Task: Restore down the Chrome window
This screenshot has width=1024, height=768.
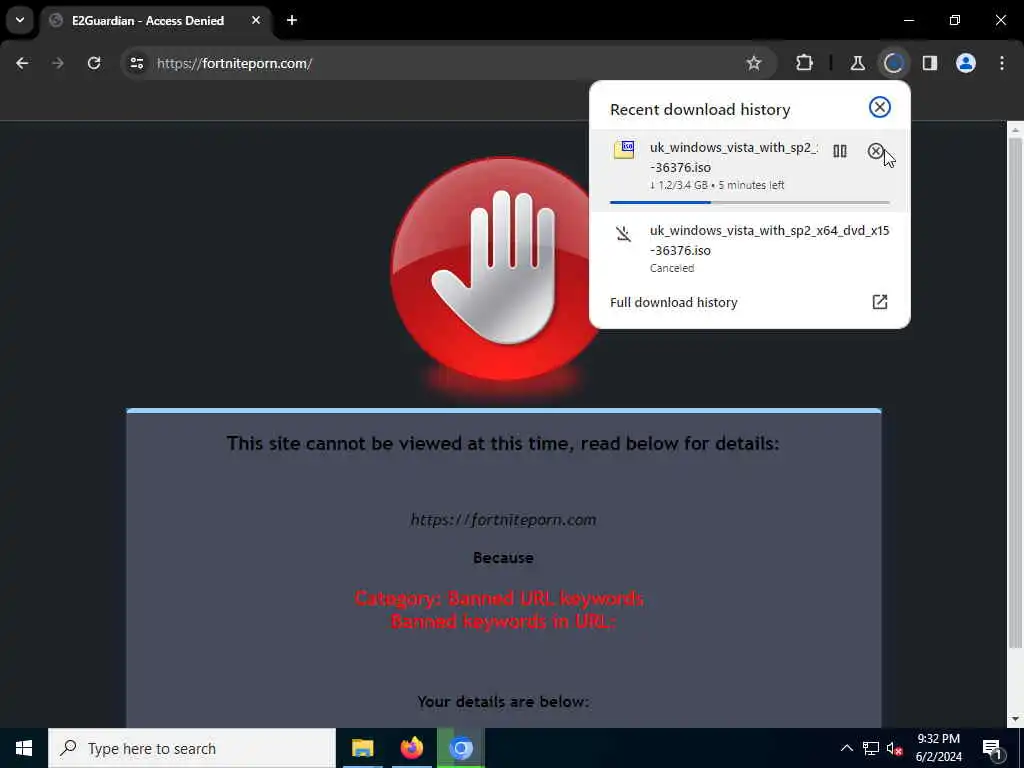Action: tap(955, 20)
